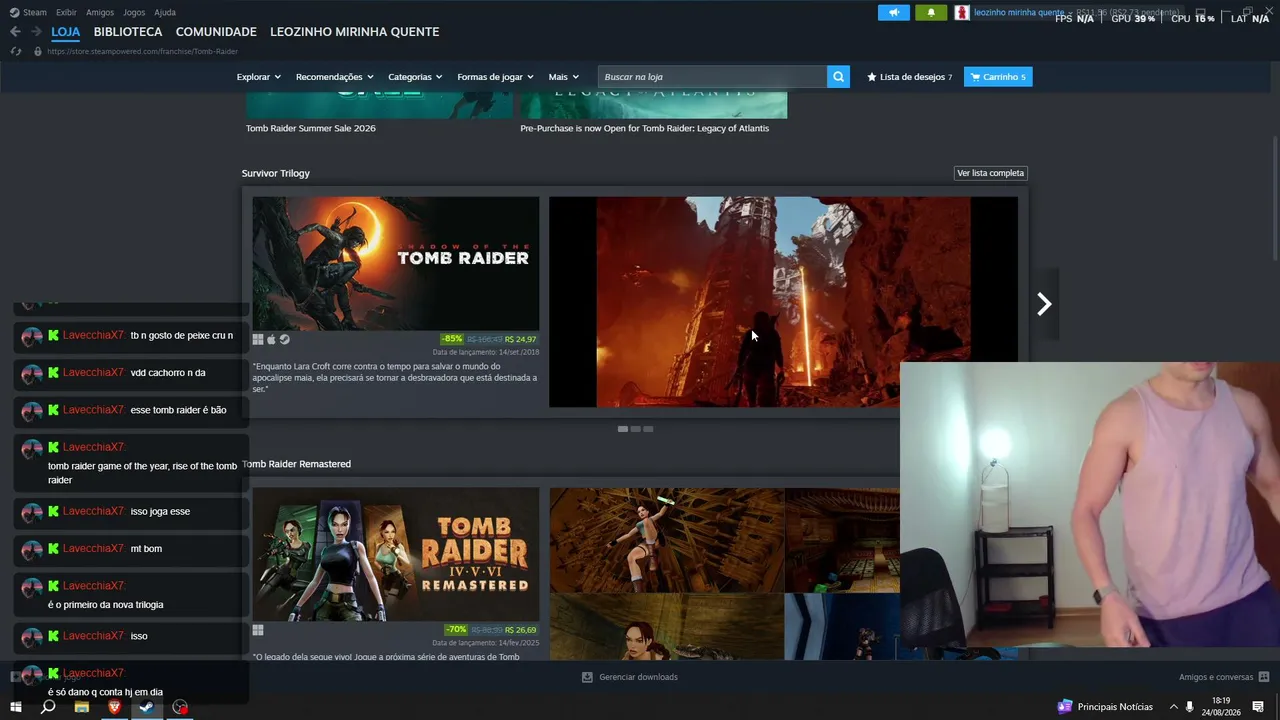This screenshot has width=1280, height=720.
Task: Click the star icon of Lista de desejos
Action: tap(872, 77)
